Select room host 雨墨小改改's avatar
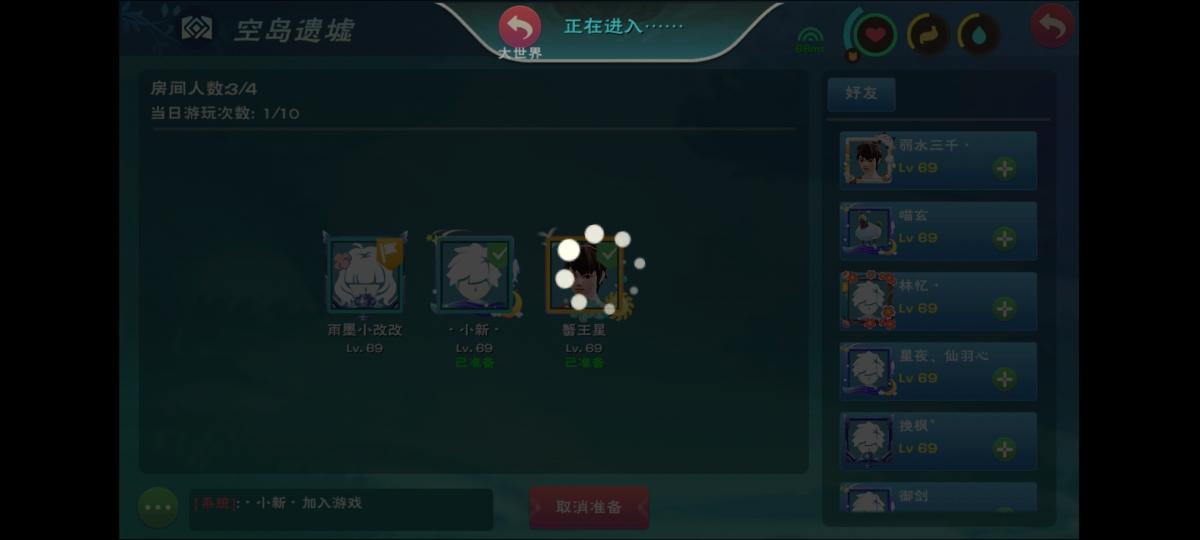Viewport: 1200px width, 540px height. pos(365,274)
